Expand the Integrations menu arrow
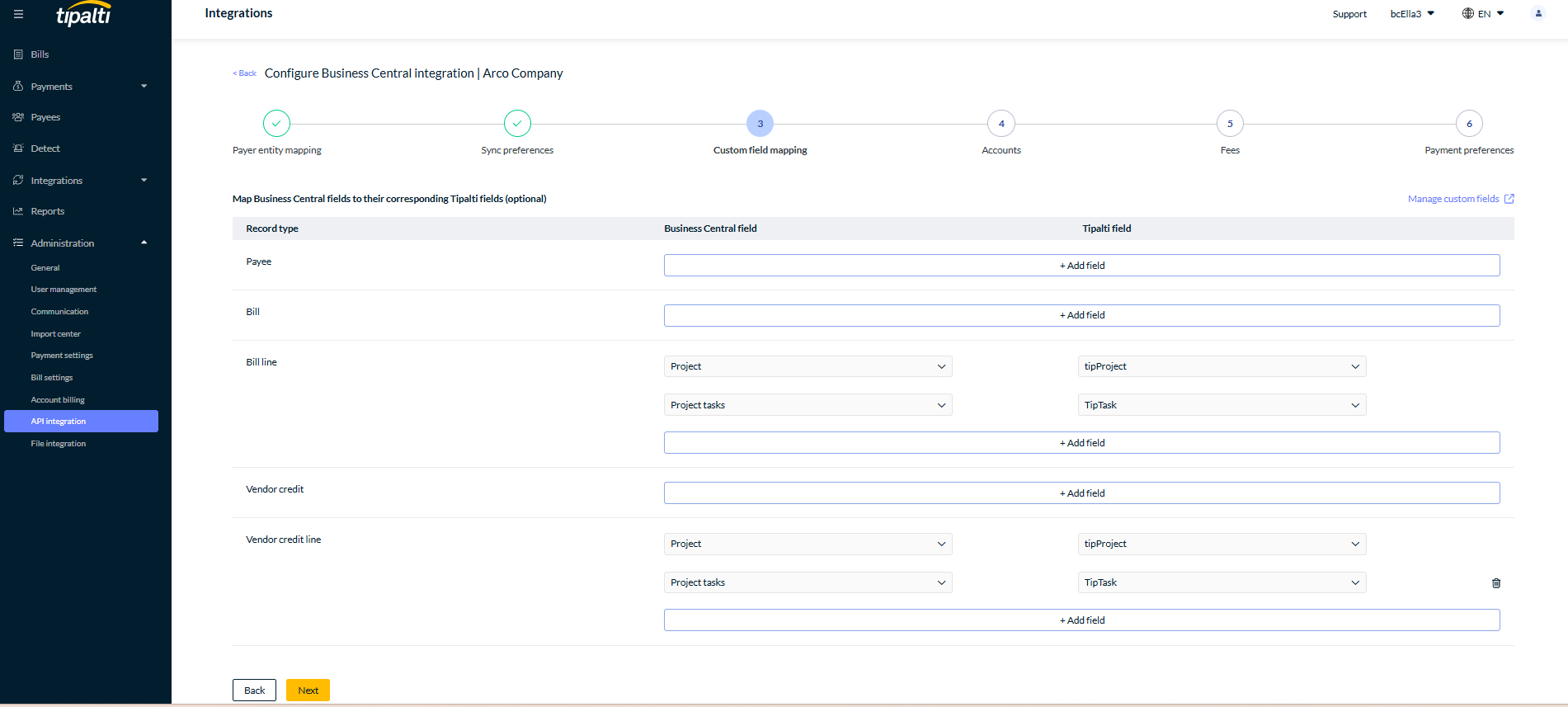 coord(144,180)
